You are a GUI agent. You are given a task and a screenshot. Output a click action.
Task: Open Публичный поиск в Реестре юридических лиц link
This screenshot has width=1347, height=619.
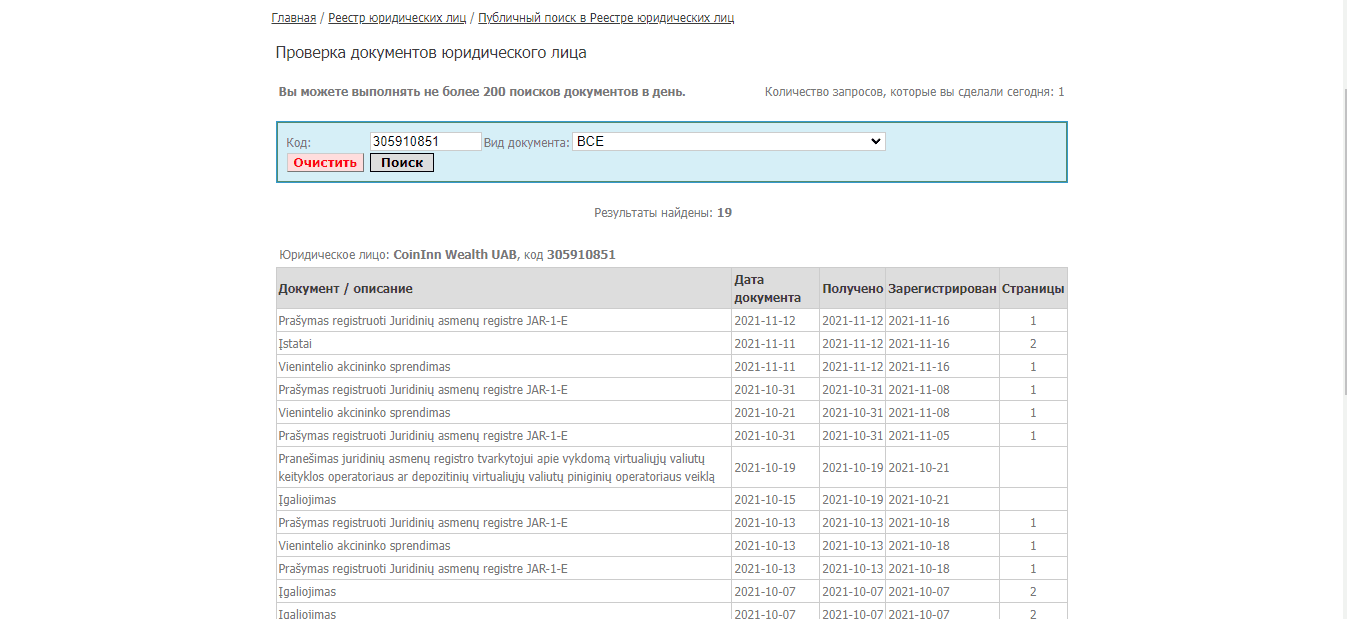606,18
